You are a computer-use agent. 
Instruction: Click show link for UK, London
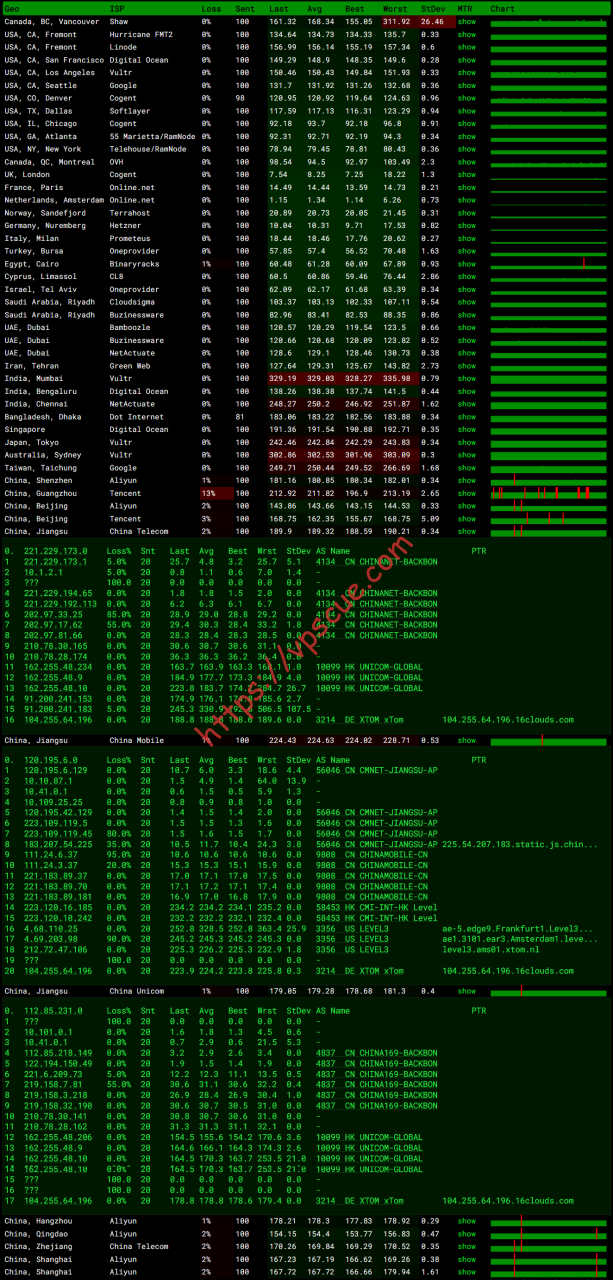pos(467,175)
